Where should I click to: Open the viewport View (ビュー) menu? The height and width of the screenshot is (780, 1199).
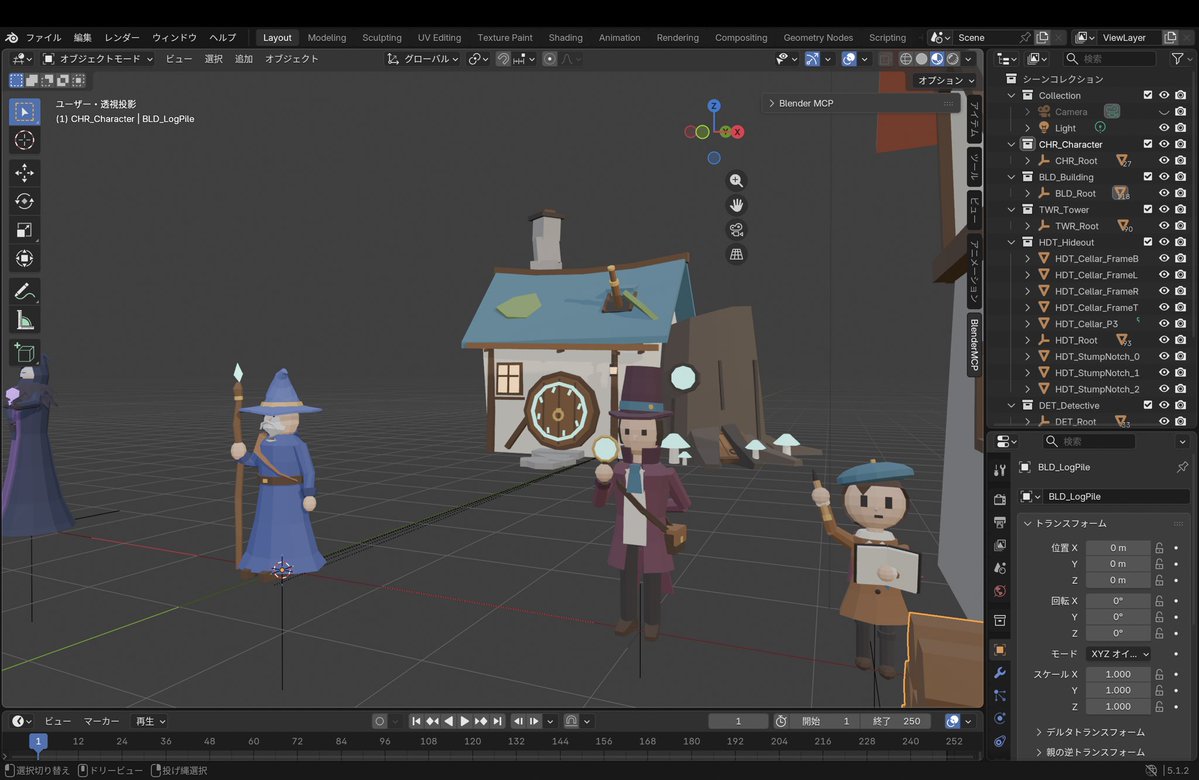(179, 59)
